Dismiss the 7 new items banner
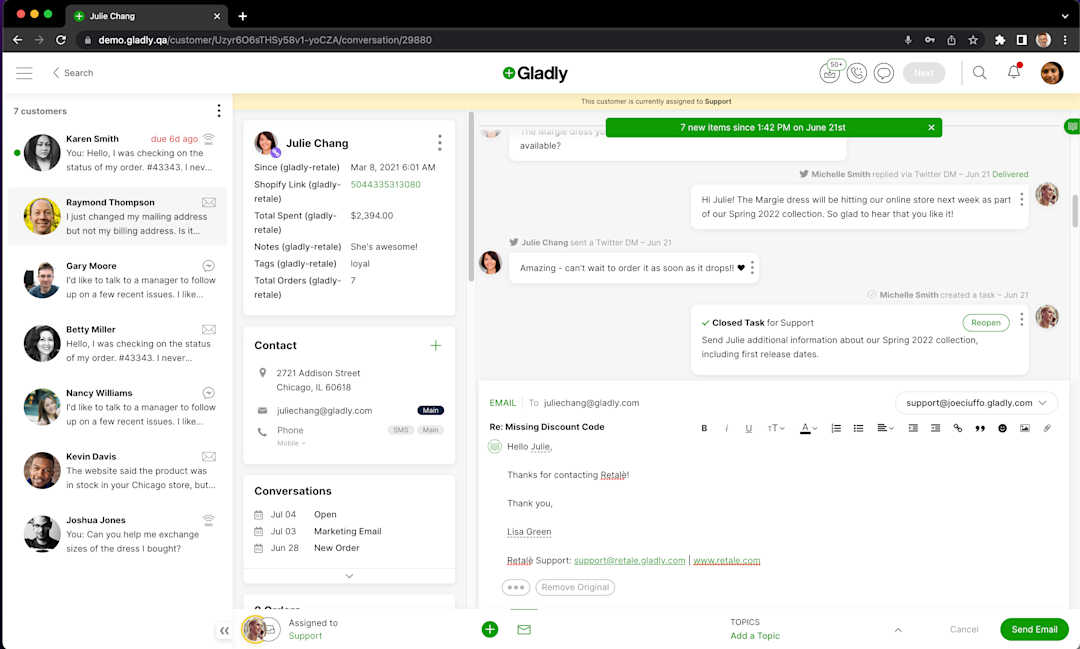 click(x=931, y=127)
